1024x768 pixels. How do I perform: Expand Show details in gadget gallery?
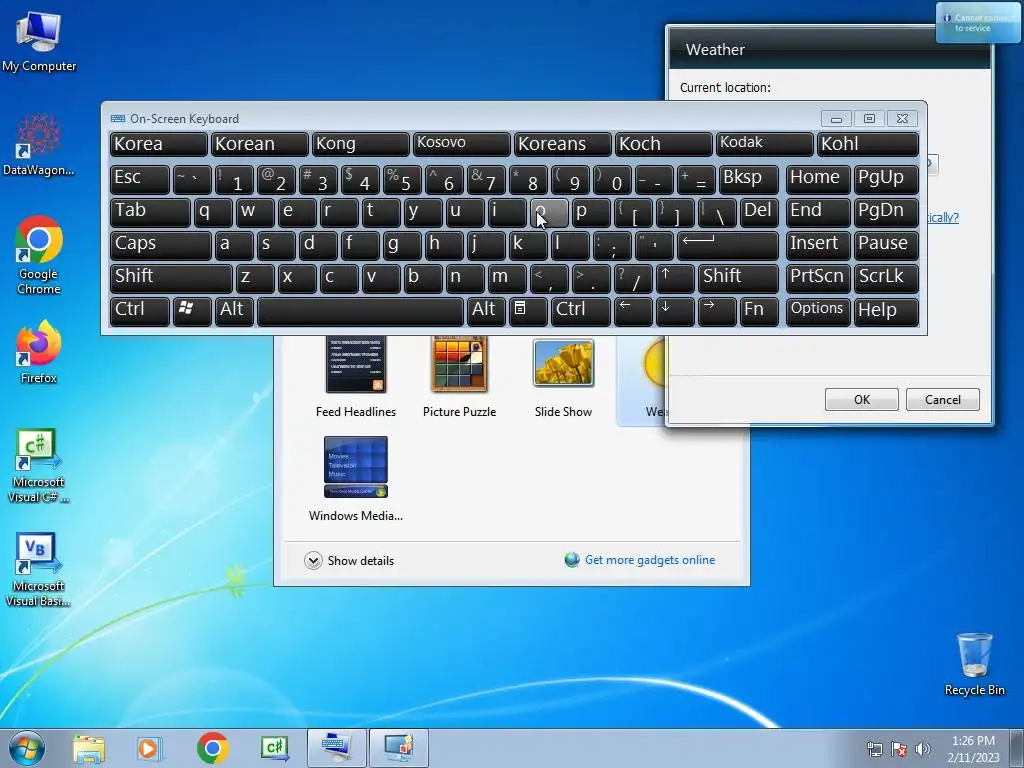click(349, 560)
